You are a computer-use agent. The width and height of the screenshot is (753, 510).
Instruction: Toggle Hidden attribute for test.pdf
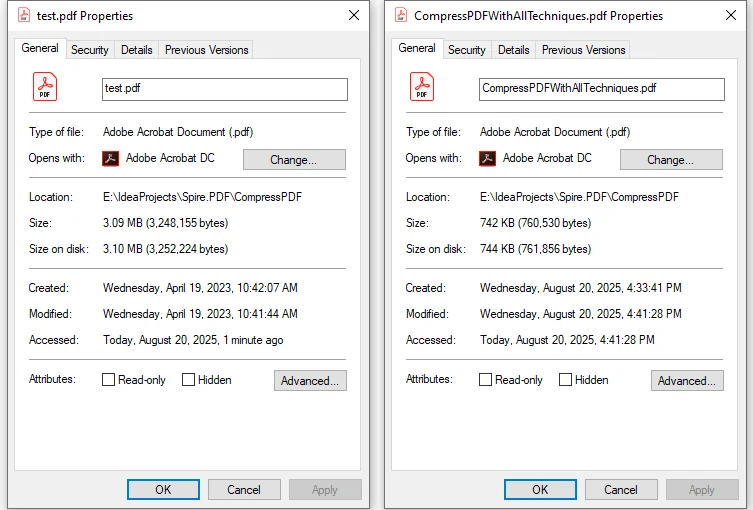point(188,380)
